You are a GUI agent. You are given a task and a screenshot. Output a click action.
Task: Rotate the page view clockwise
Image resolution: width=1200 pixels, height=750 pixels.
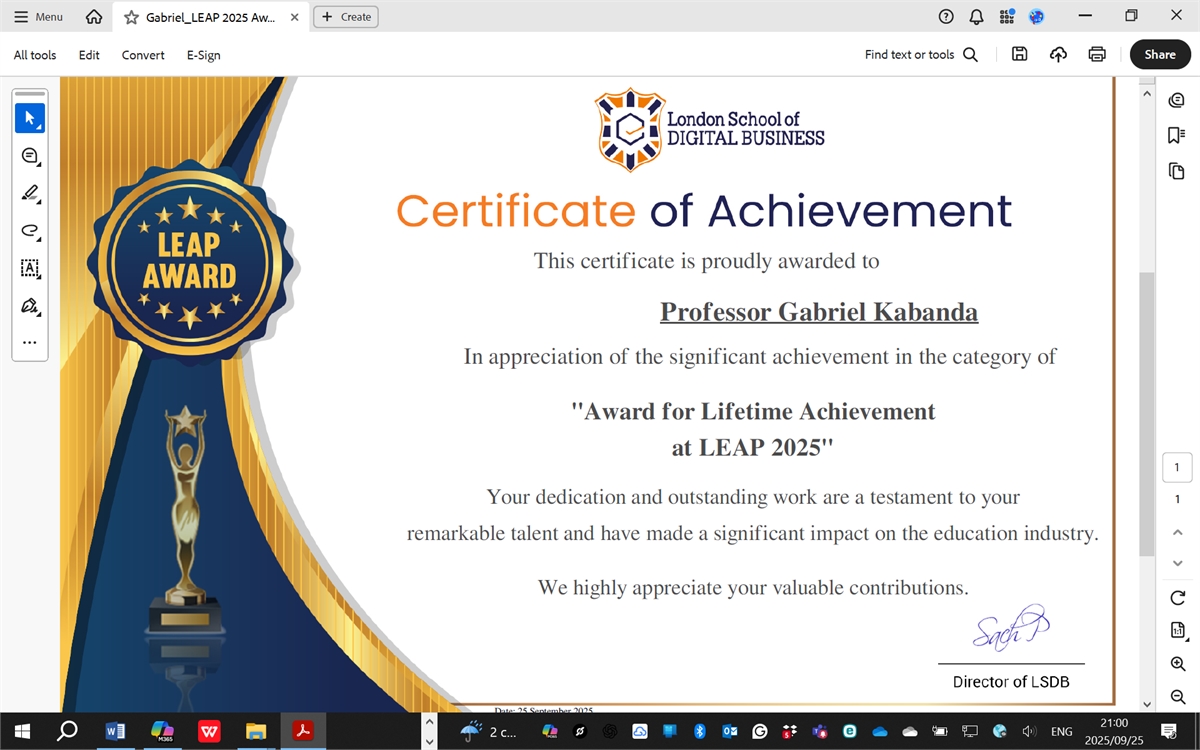[1177, 598]
